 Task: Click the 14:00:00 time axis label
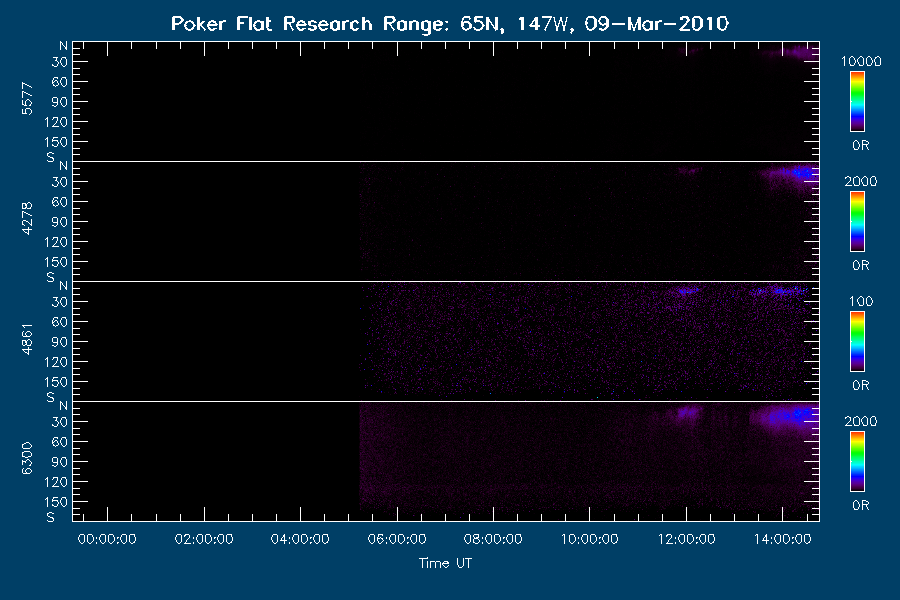783,539
